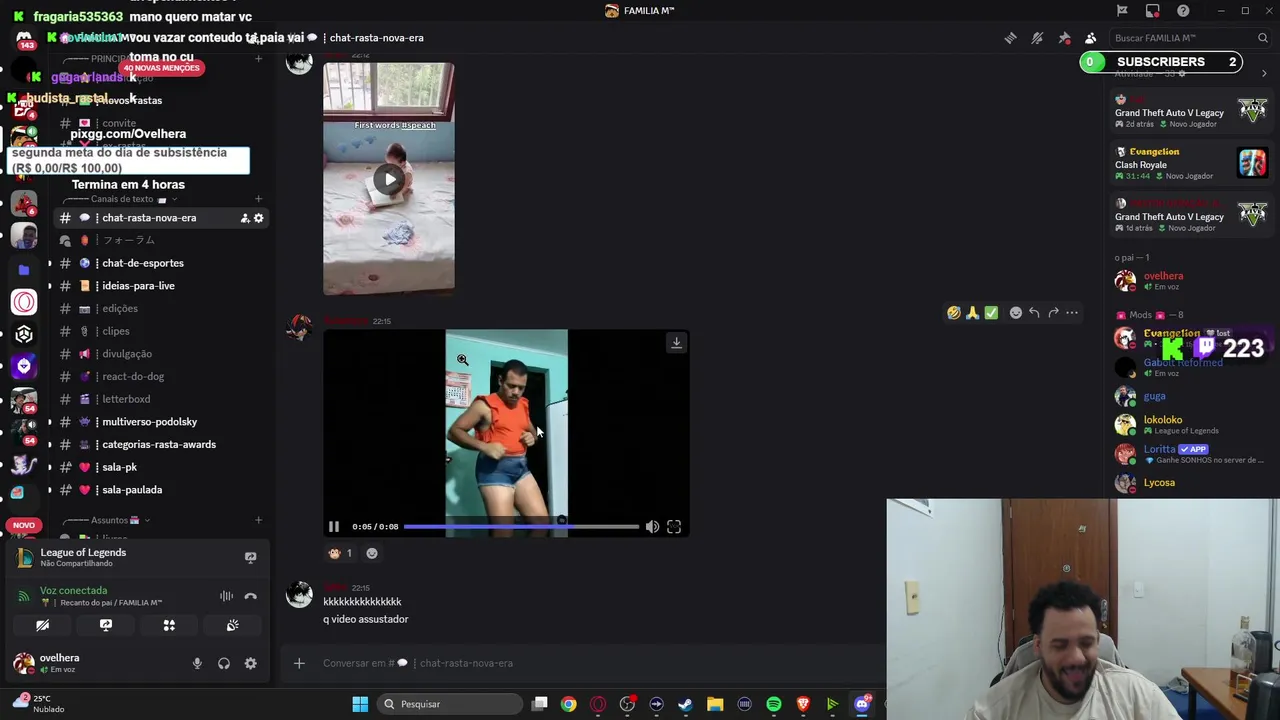Click the video progress bar
The width and height of the screenshot is (1280, 720).
[x=521, y=527]
